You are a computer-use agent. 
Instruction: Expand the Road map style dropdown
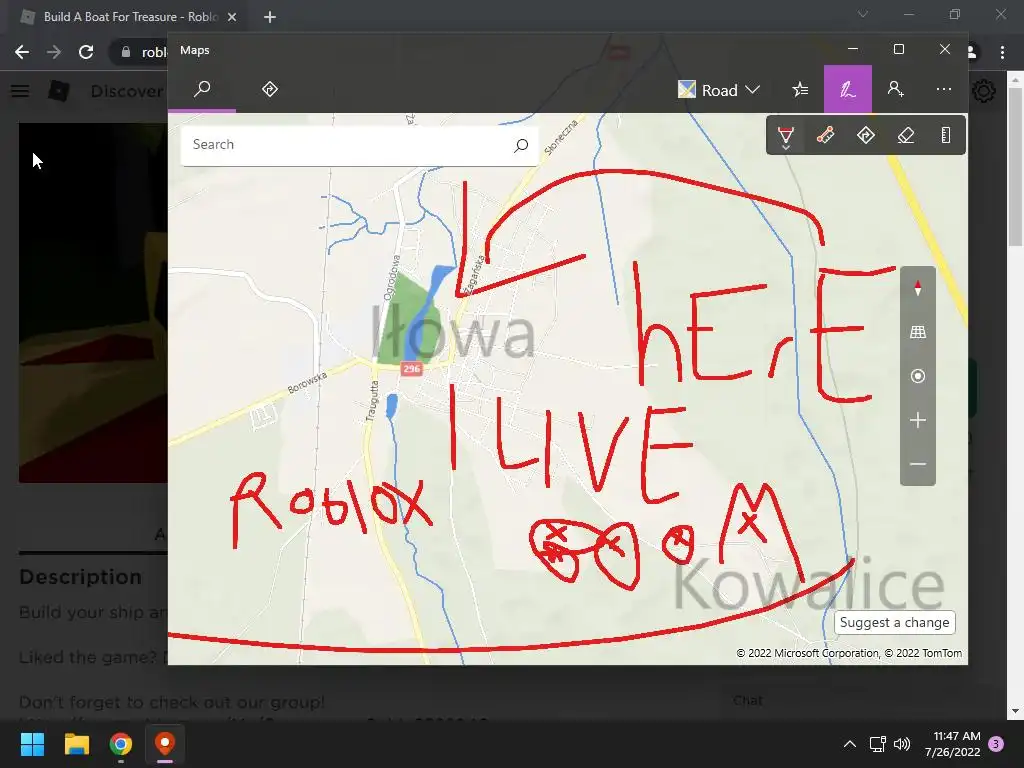pyautogui.click(x=719, y=89)
